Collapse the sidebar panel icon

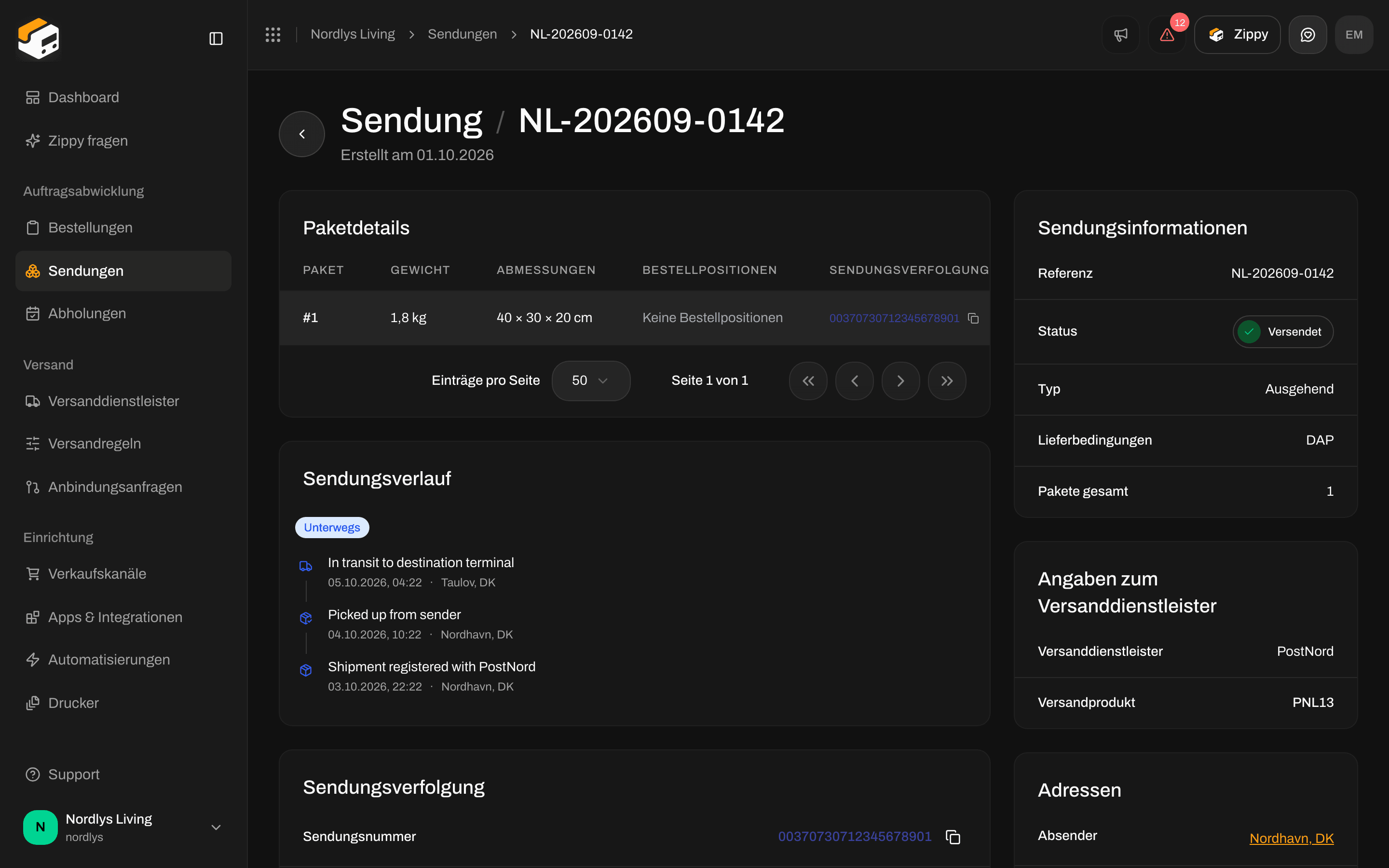coord(216,39)
